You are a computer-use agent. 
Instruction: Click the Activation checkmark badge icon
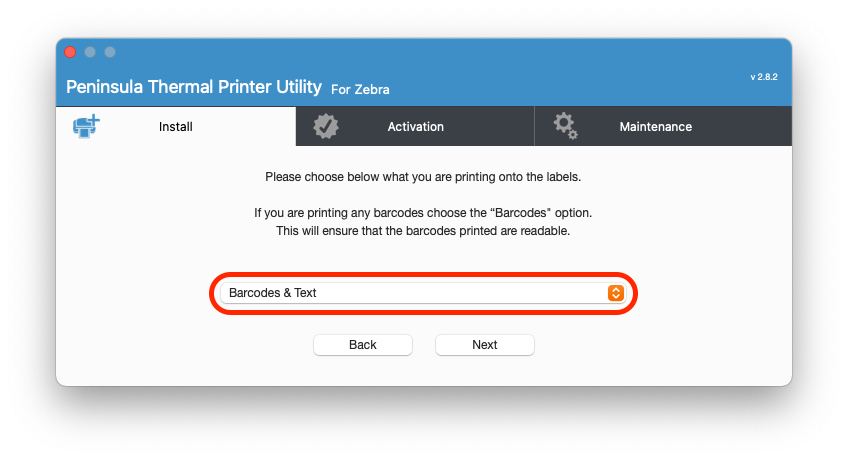[x=326, y=126]
